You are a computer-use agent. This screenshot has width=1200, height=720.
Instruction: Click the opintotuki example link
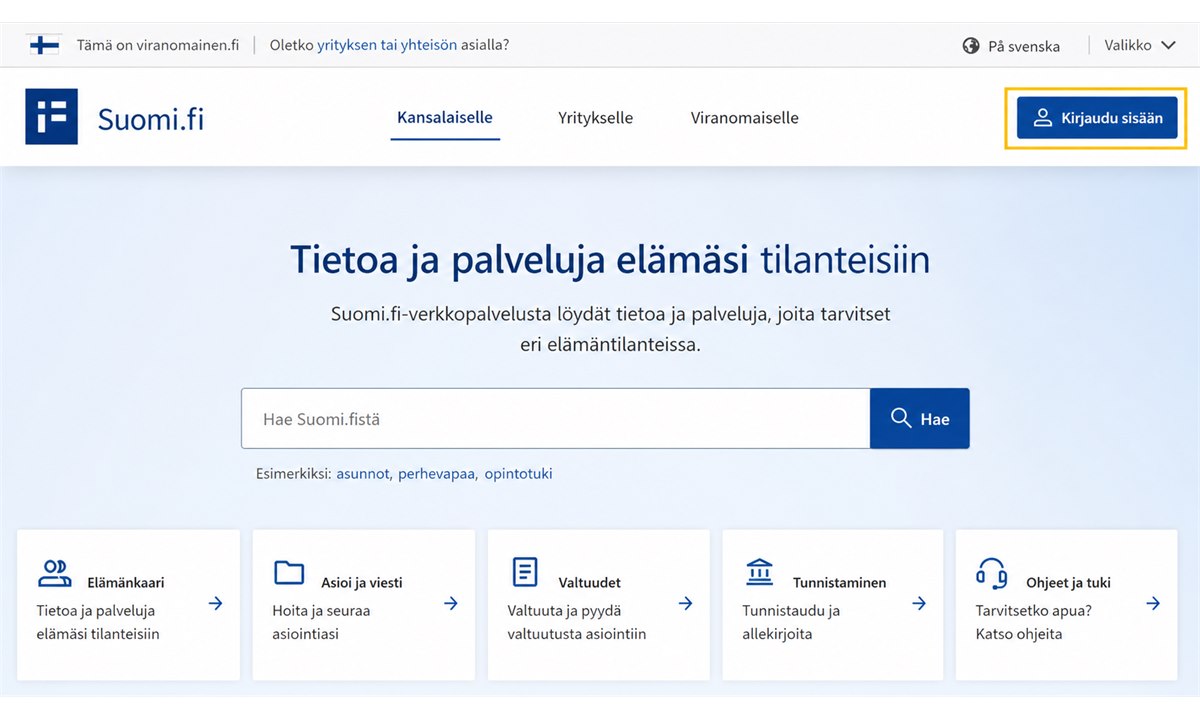pyautogui.click(x=518, y=474)
